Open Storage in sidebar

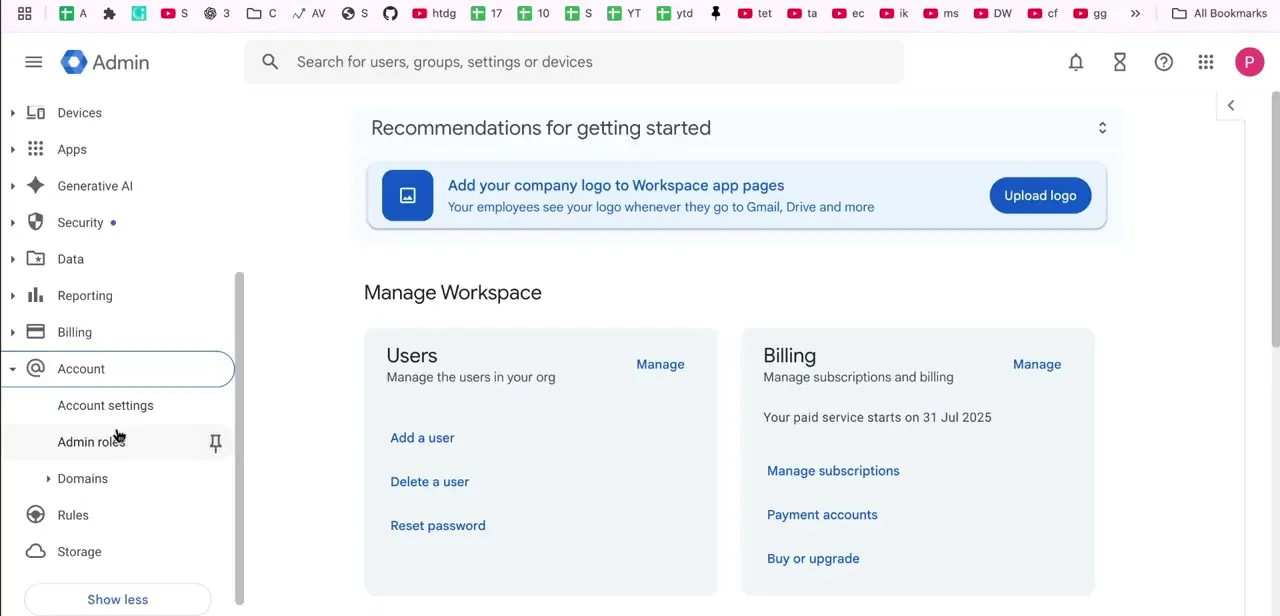(79, 552)
